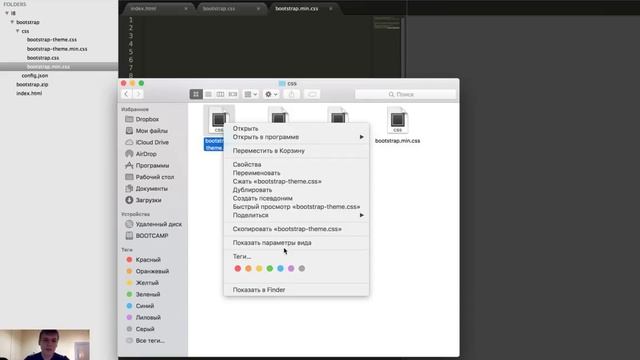Open index.html in editor sidebar
The image size is (640, 360).
tap(29, 93)
